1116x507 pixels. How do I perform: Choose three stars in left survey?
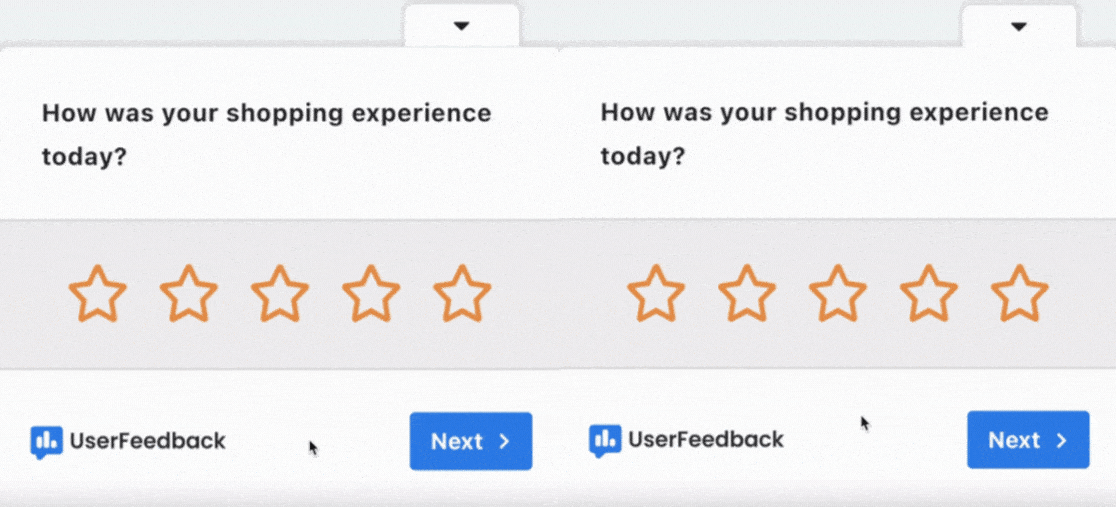click(x=280, y=294)
